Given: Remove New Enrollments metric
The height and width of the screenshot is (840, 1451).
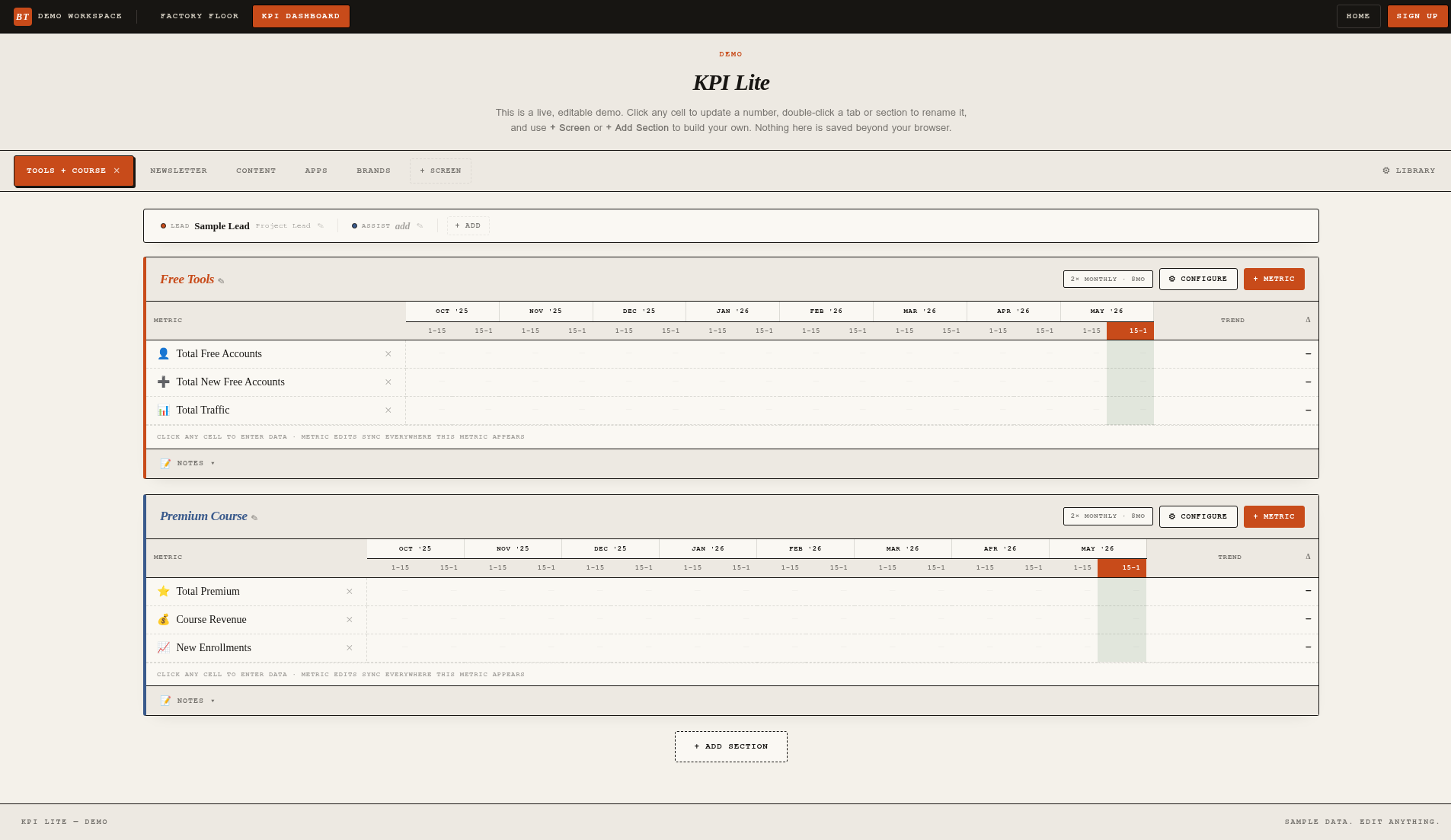Looking at the screenshot, I should (x=350, y=648).
